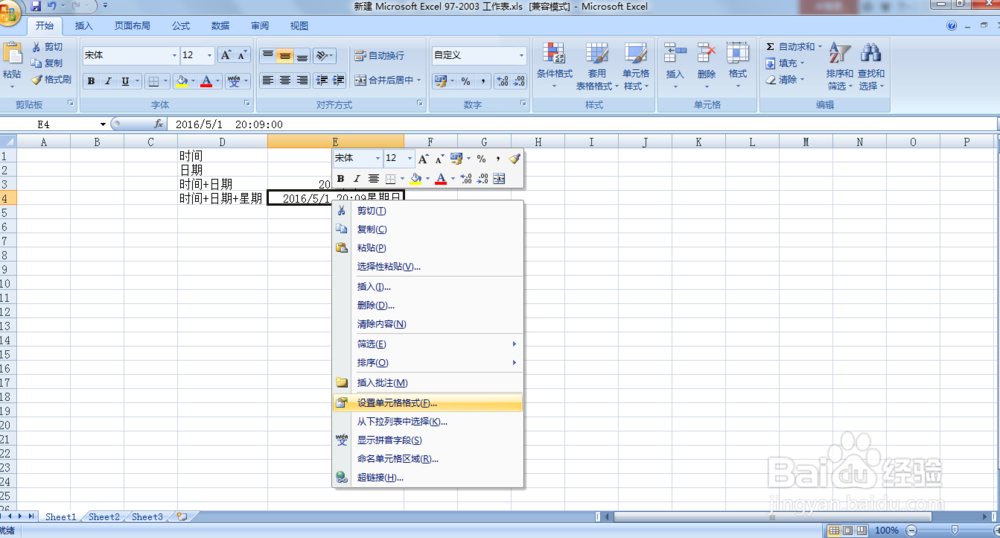Click the font color button in the mini toolbar
The height and width of the screenshot is (538, 1000).
(440, 179)
